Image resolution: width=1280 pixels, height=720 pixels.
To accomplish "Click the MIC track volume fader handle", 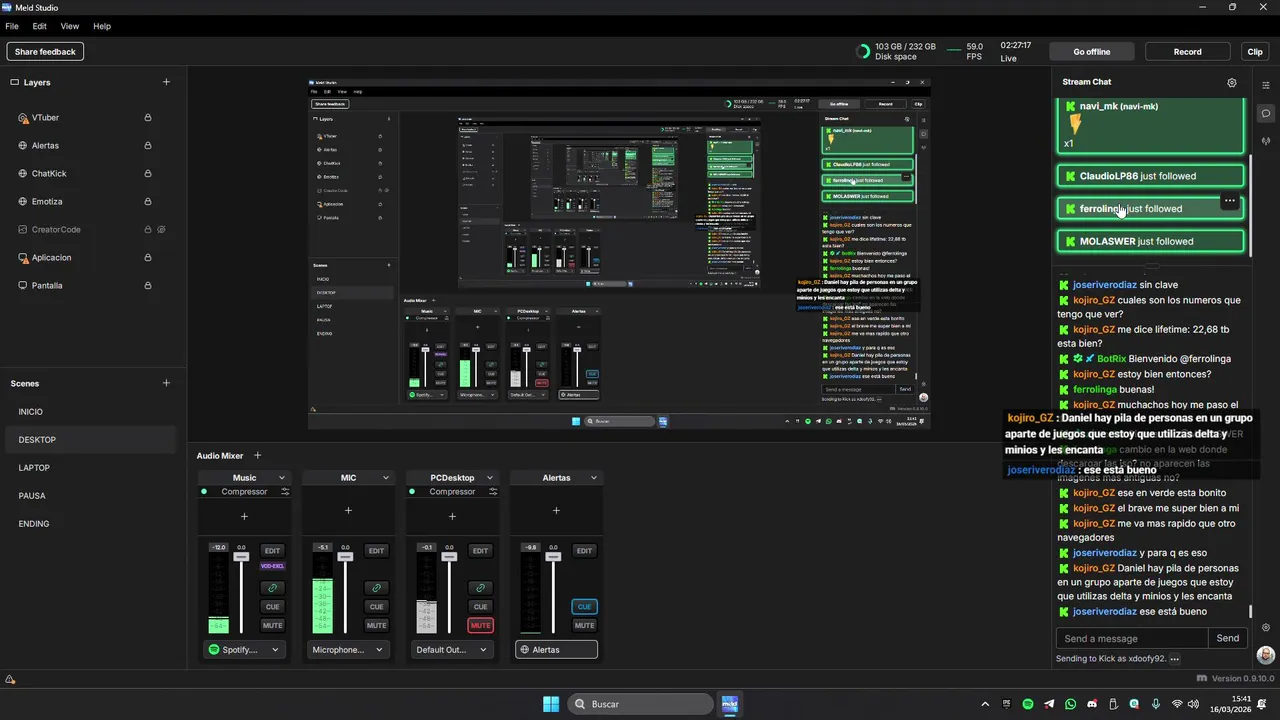I will pyautogui.click(x=345, y=557).
